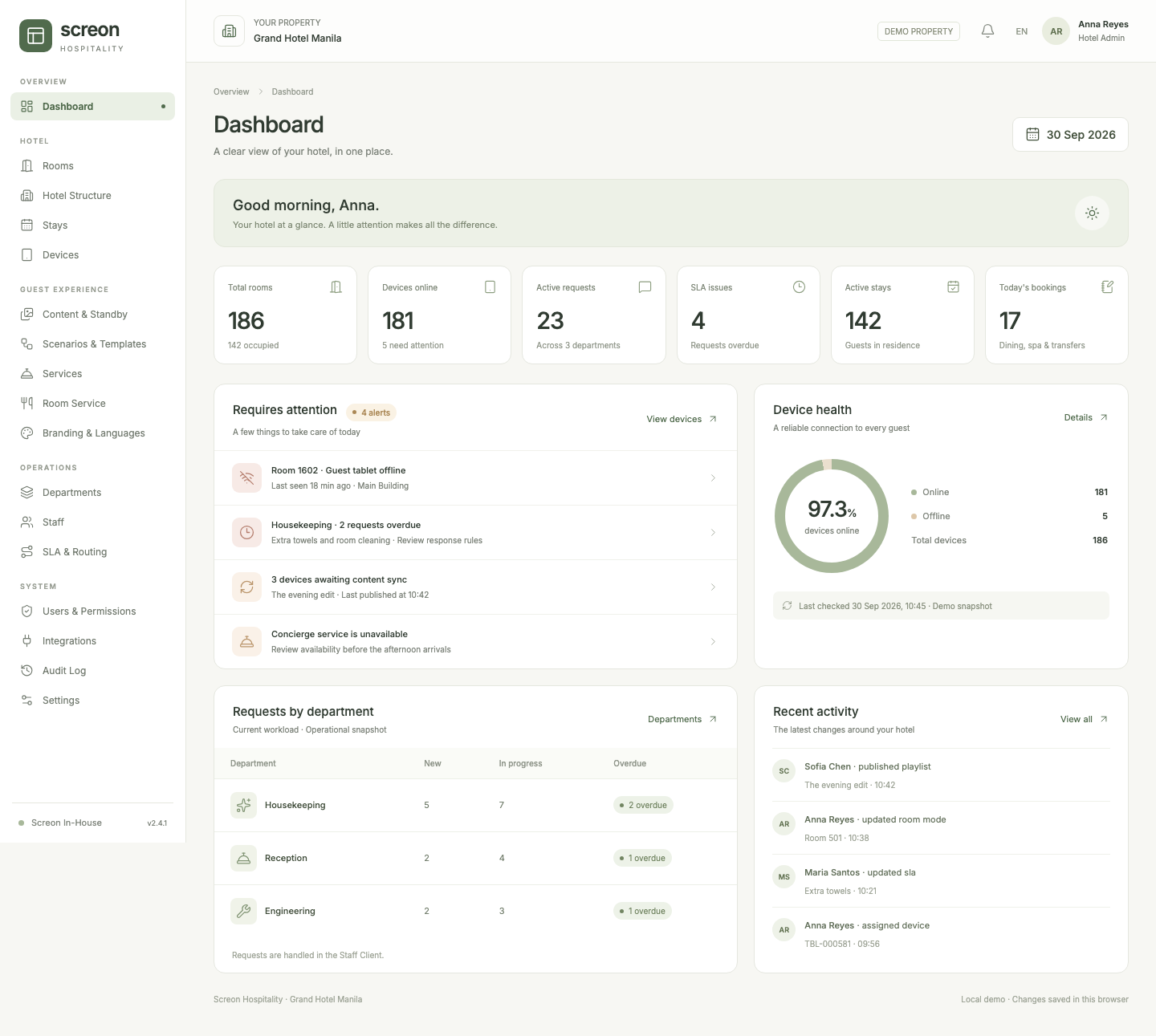Open Content & Standby
1156x1036 pixels.
92,315
